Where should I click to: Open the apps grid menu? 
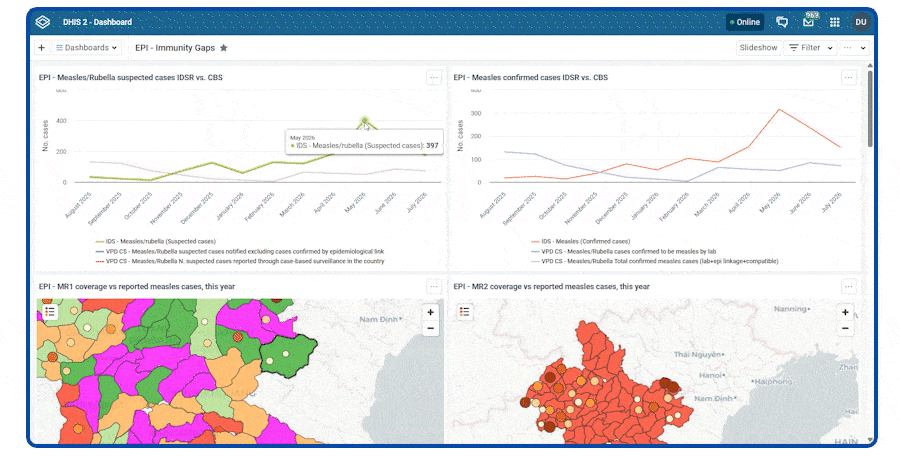835,22
